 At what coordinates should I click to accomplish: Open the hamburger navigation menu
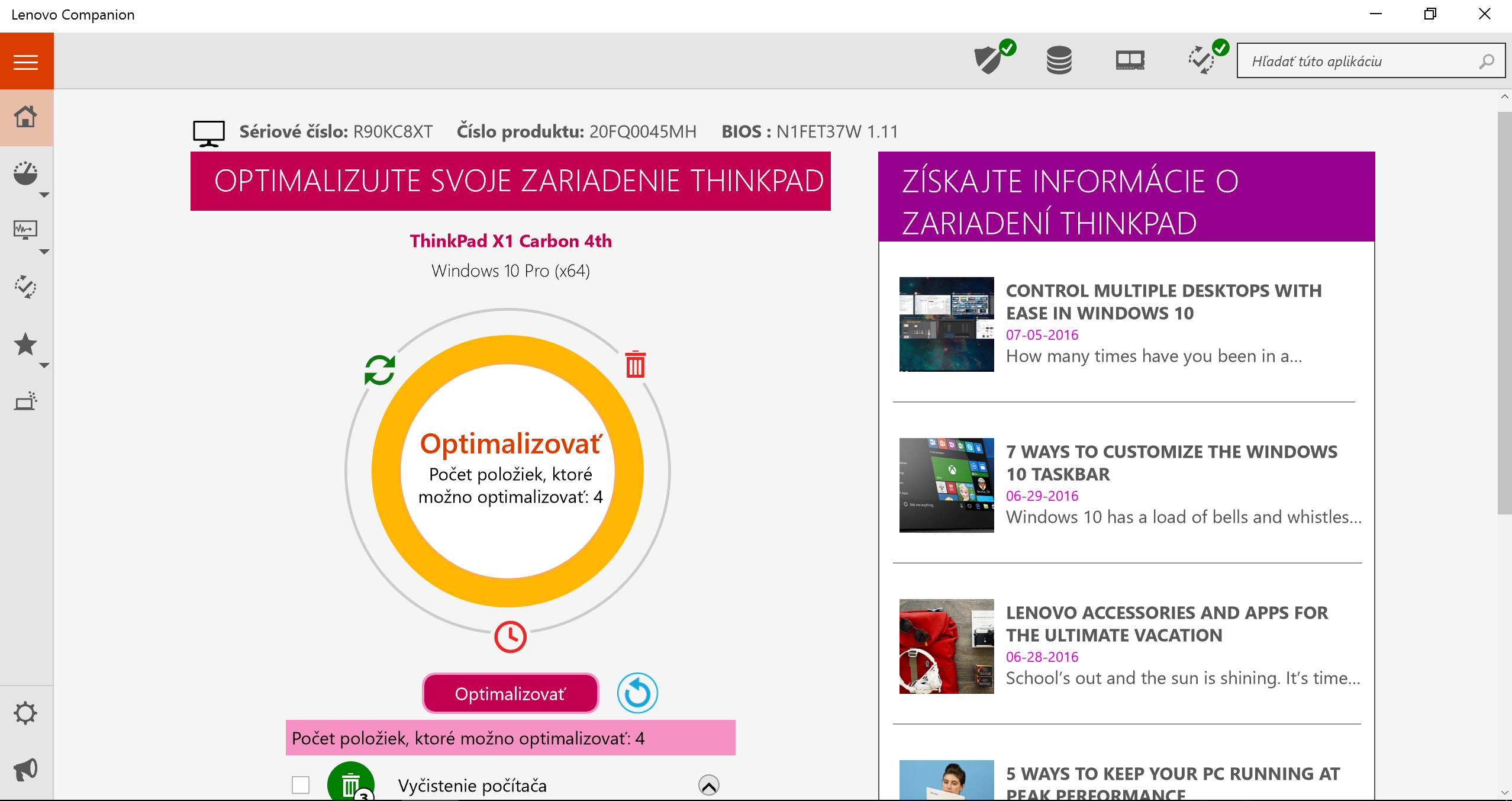pos(26,62)
